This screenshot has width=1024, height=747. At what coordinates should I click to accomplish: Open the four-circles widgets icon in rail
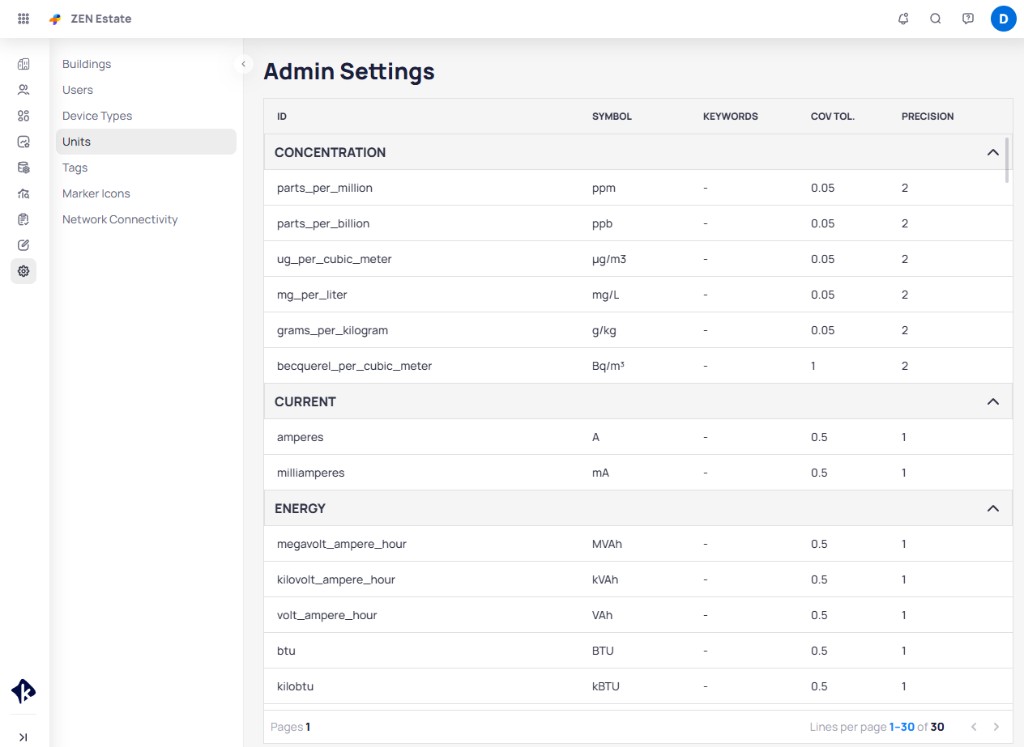pos(24,116)
